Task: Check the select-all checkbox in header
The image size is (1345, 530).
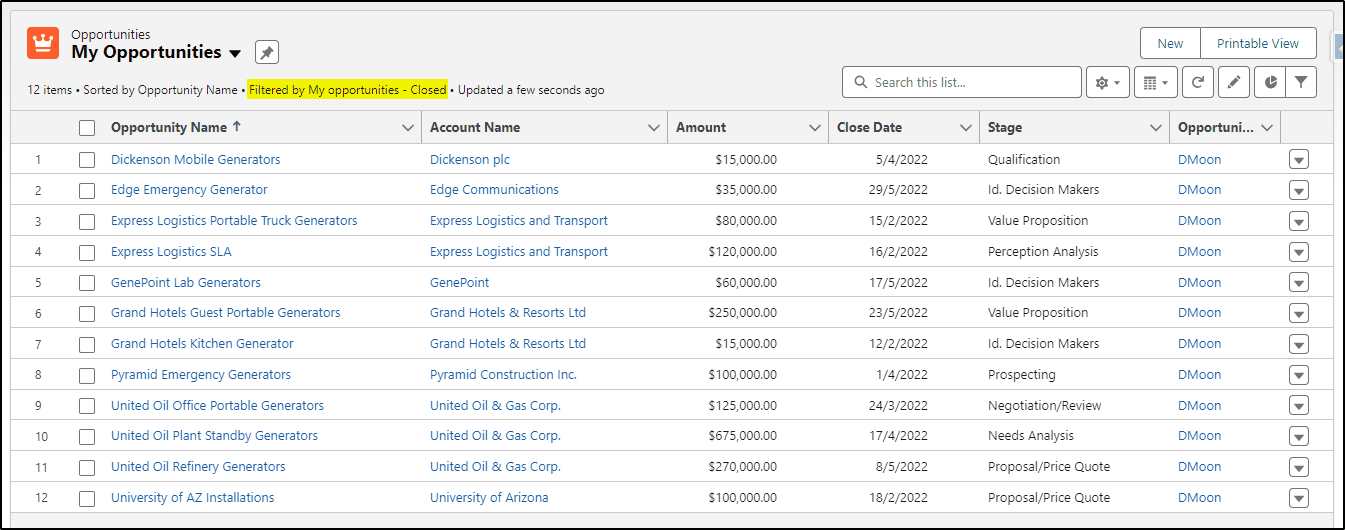Action: coord(87,128)
